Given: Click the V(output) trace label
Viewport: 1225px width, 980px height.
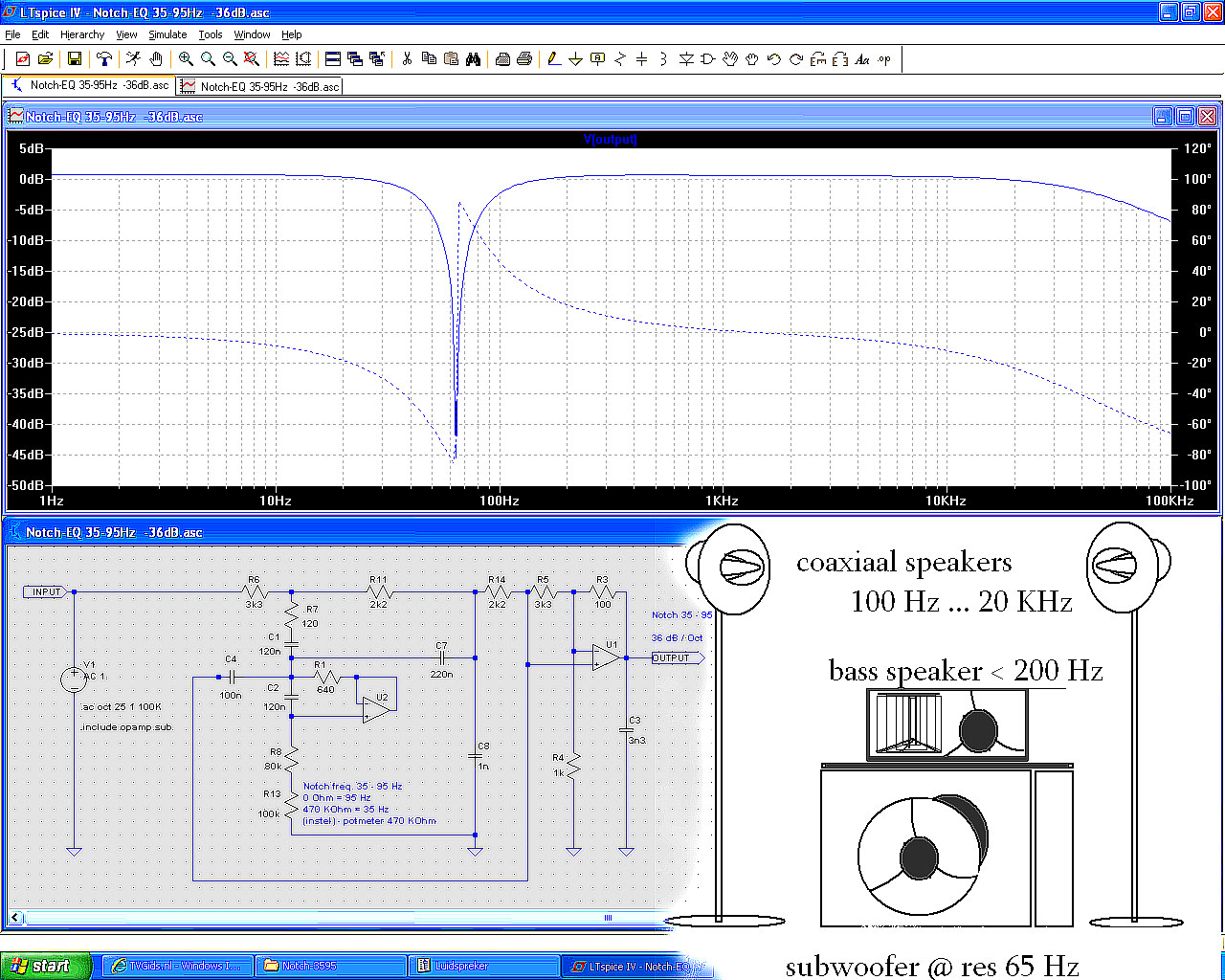Looking at the screenshot, I should [x=610, y=140].
